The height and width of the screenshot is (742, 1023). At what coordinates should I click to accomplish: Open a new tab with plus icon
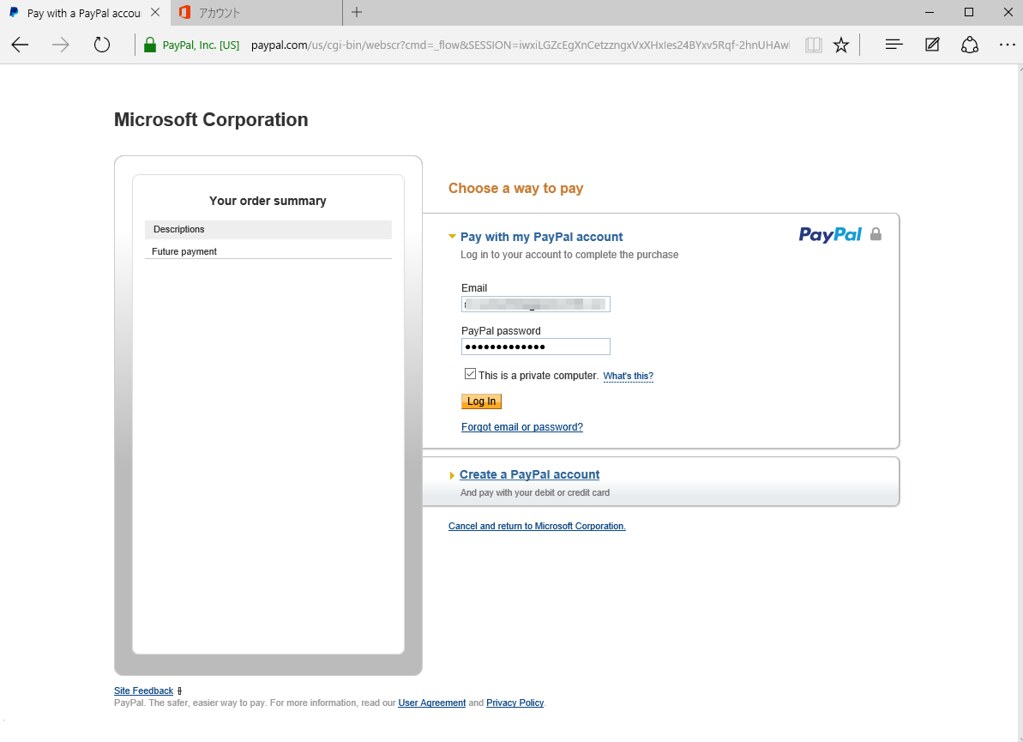[356, 12]
